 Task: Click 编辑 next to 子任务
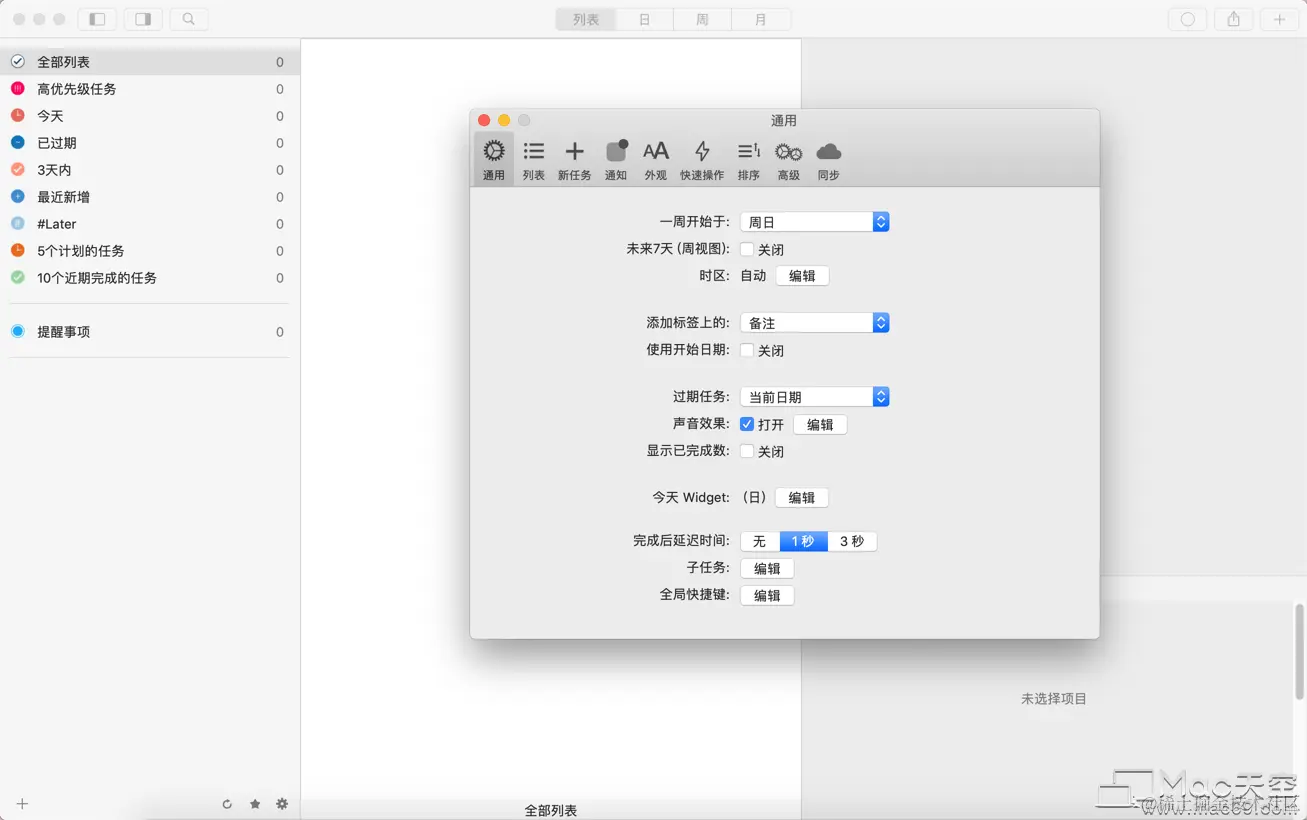point(767,569)
